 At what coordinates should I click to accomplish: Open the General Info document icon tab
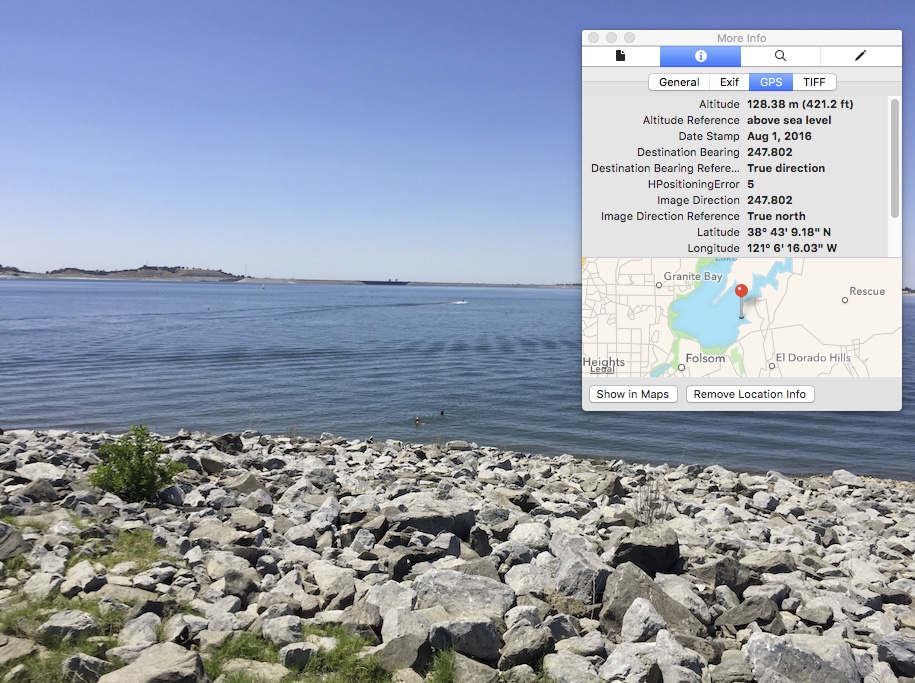coord(621,56)
